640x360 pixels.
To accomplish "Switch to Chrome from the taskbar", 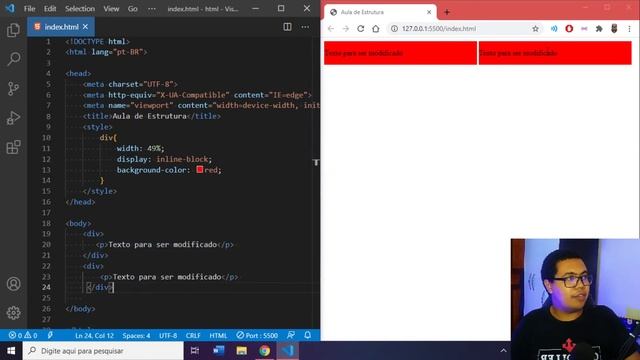I will [264, 351].
